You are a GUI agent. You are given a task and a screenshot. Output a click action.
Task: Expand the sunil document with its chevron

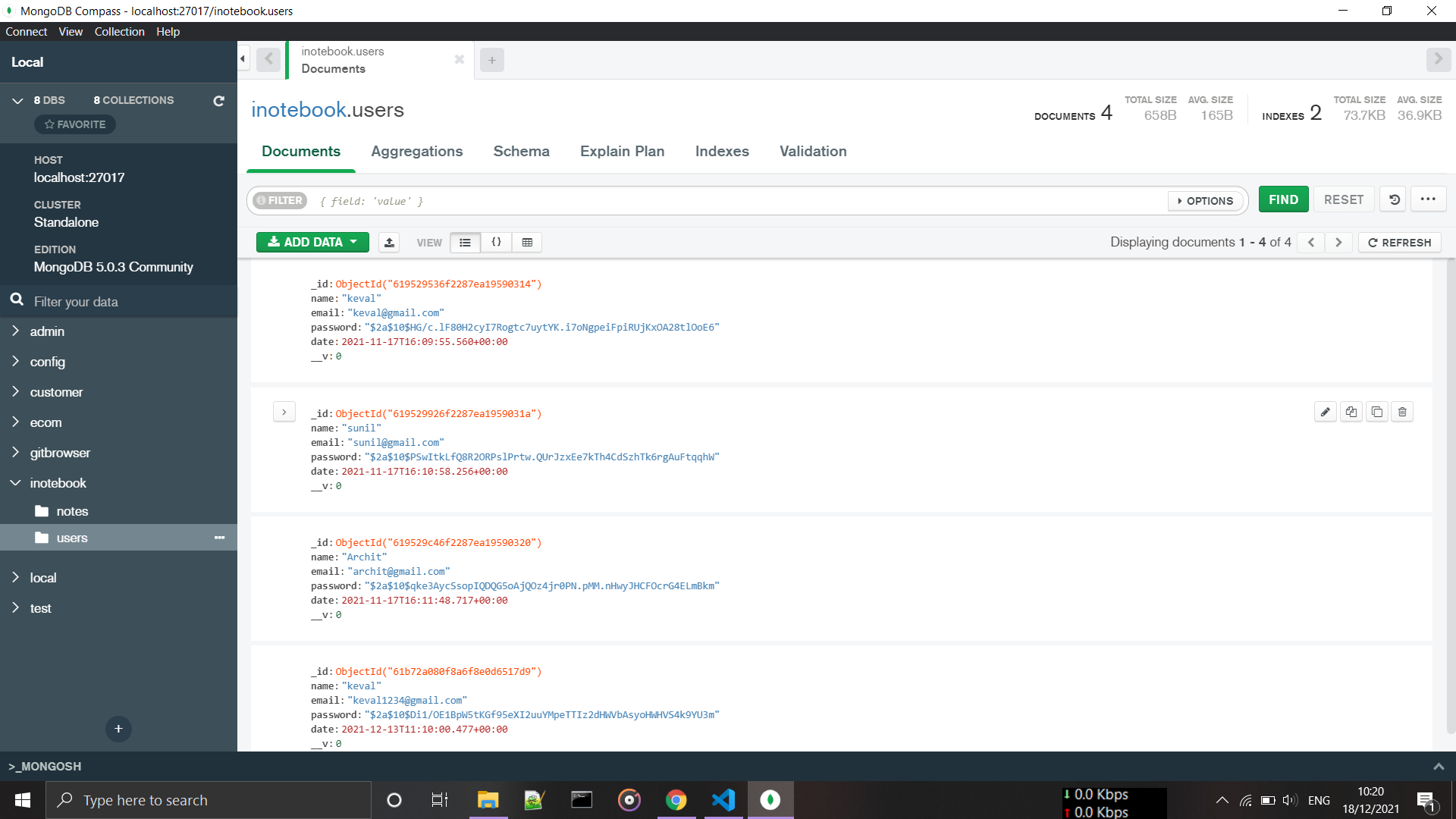pyautogui.click(x=284, y=411)
